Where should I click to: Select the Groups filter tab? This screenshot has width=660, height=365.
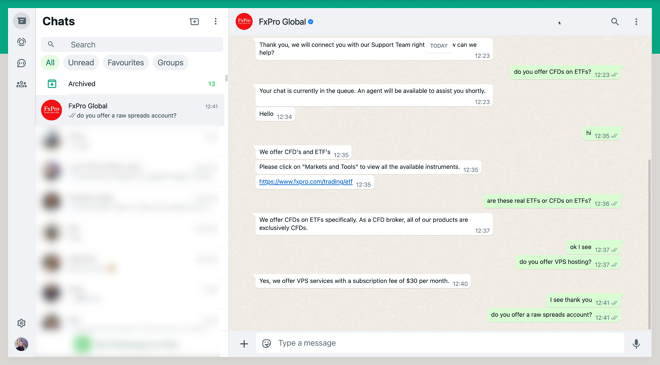click(170, 63)
